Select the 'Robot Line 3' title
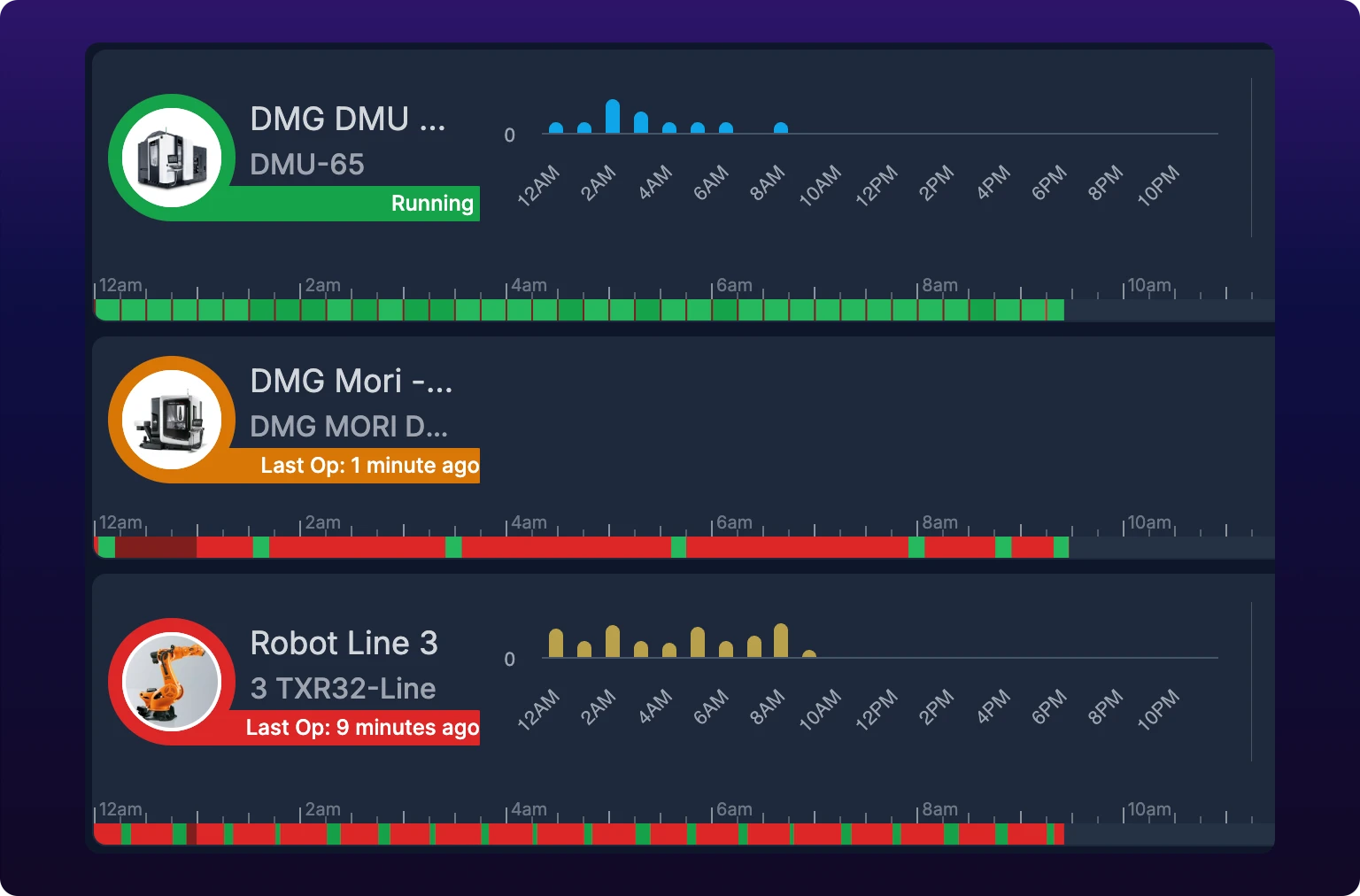1360x896 pixels. 344,643
